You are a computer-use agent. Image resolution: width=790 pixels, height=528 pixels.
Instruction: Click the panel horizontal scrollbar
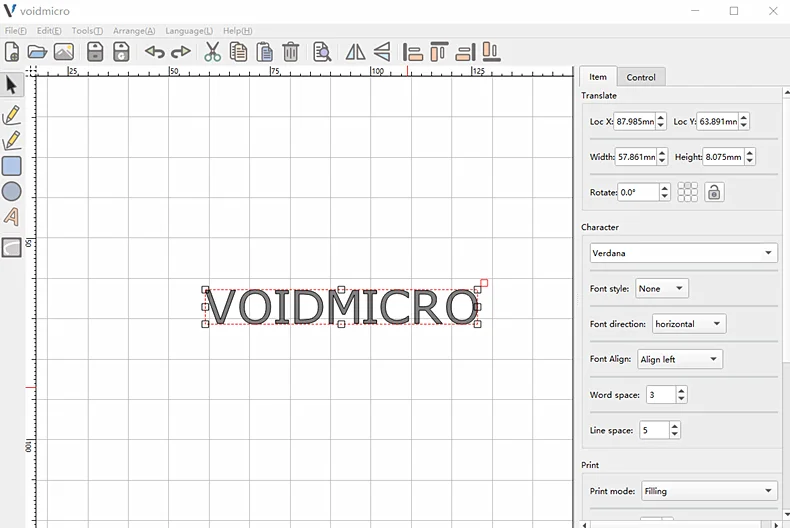(x=680, y=524)
